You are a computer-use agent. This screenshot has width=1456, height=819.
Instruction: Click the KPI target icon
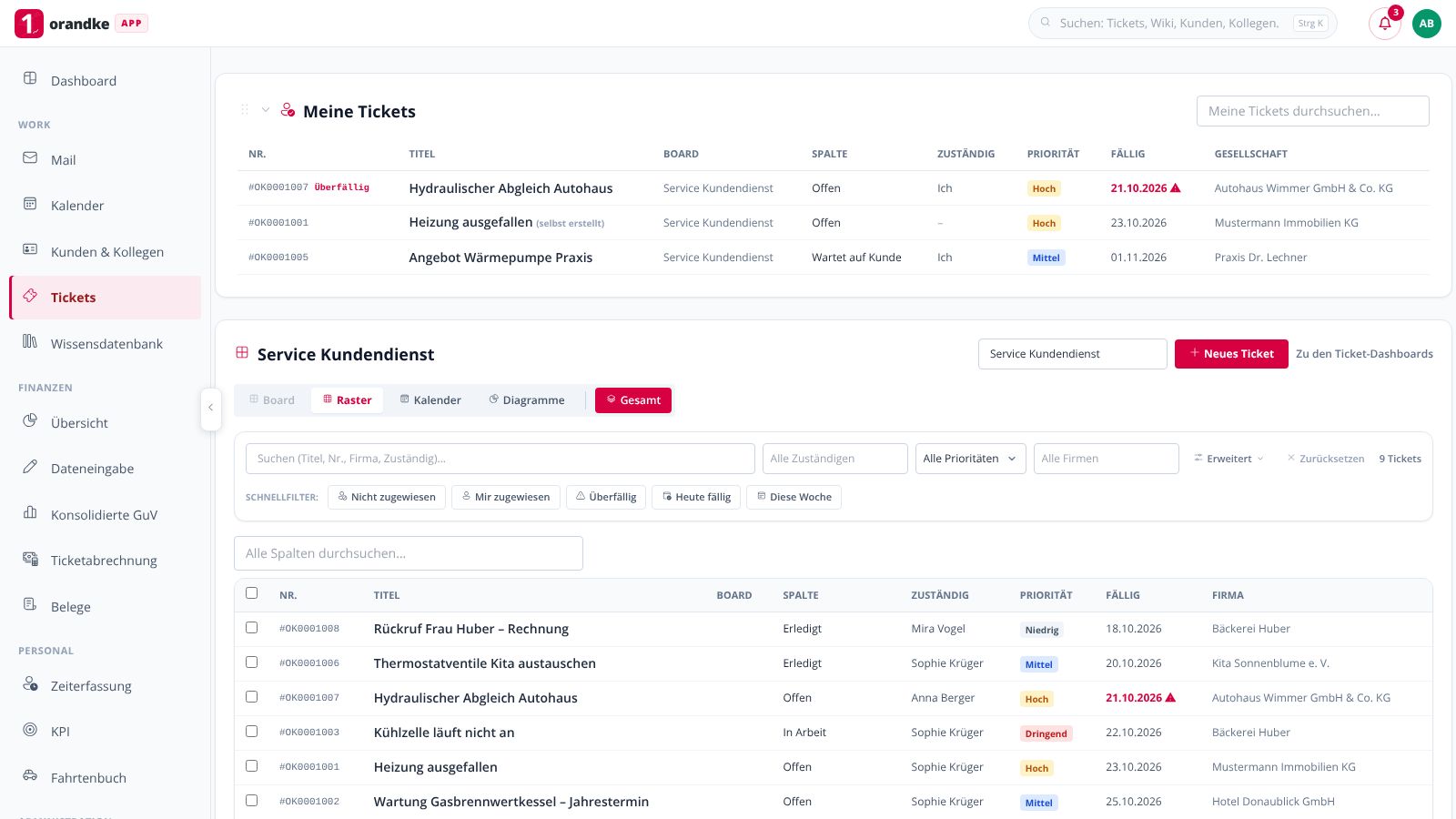[x=30, y=730]
